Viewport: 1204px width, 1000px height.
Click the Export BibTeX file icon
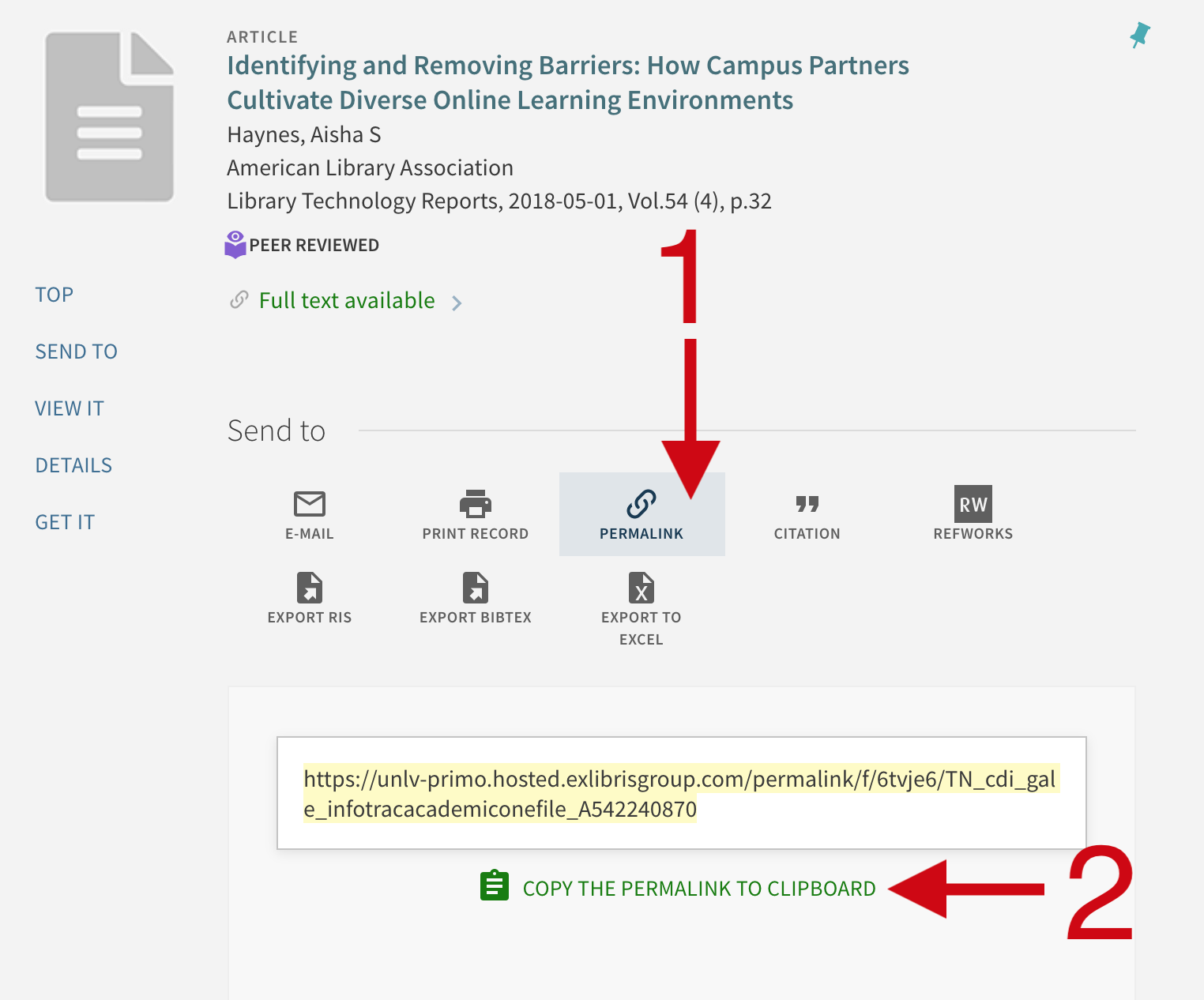476,588
